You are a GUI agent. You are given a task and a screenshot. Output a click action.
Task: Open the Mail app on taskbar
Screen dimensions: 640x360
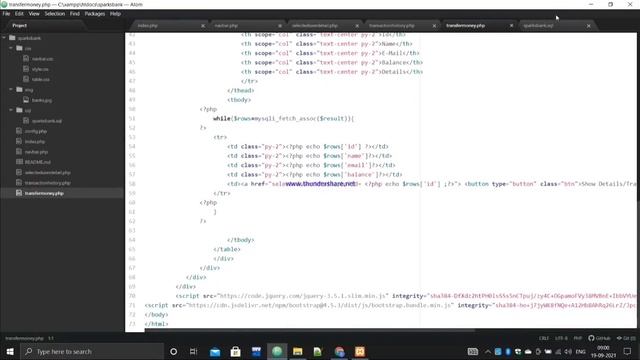coord(215,351)
